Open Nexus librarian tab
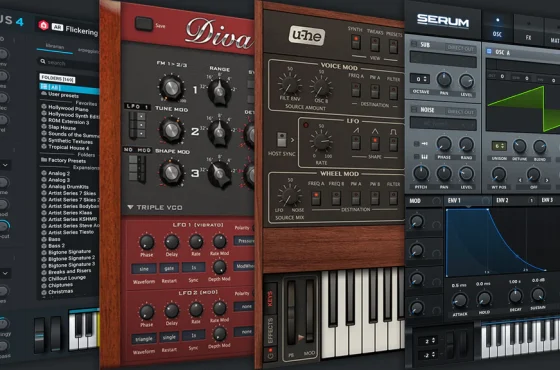The height and width of the screenshot is (370, 560). 55,47
